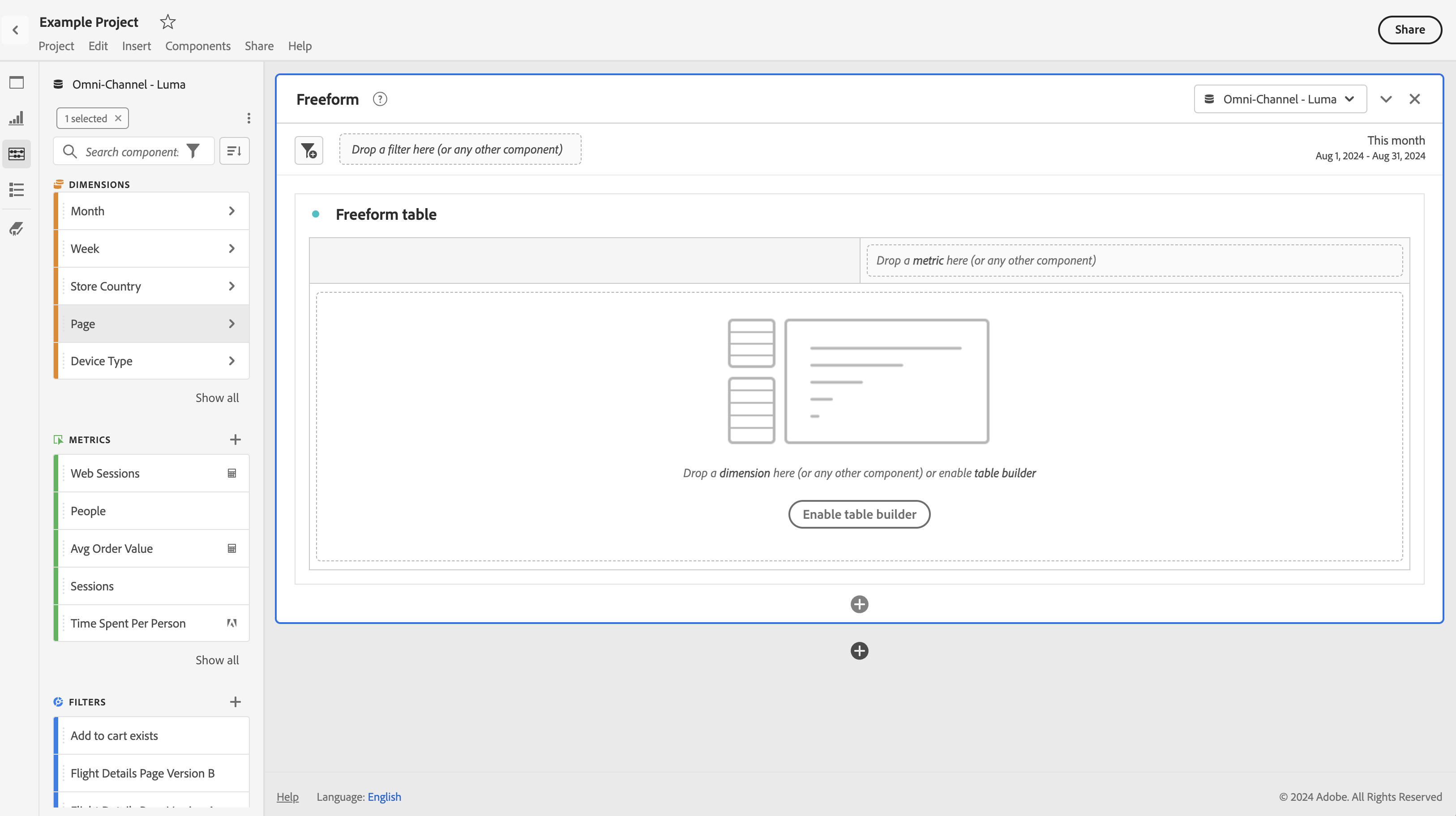Open the Components menu
1456x816 pixels.
coord(197,46)
